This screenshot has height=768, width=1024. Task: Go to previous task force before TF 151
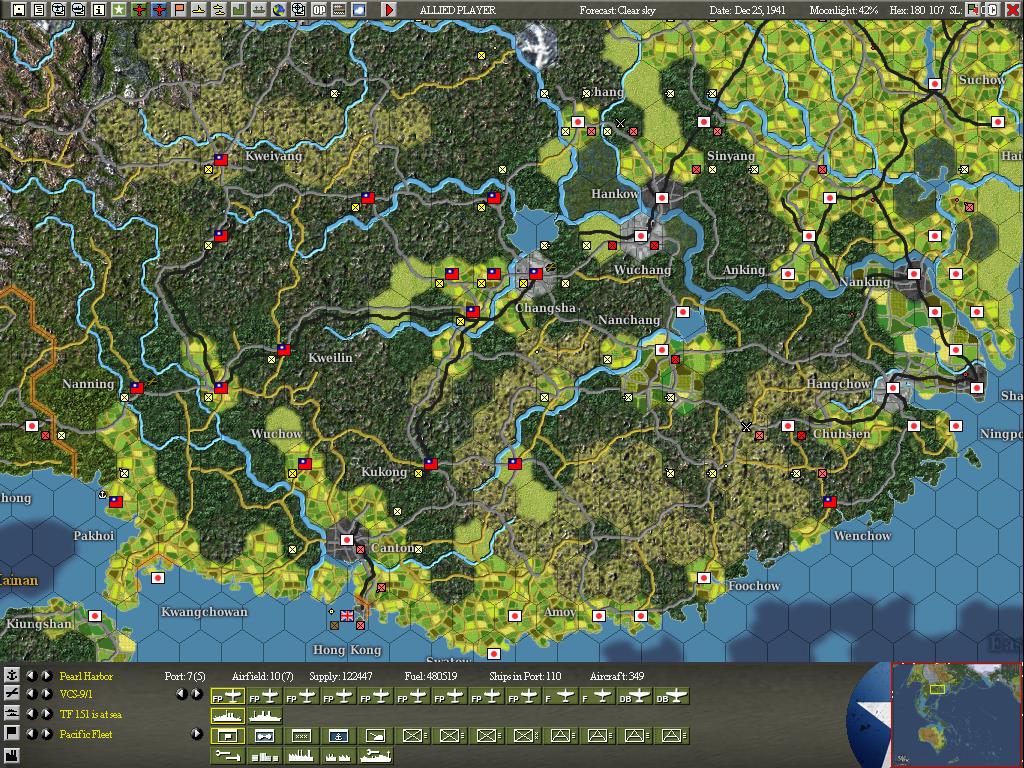pyautogui.click(x=31, y=714)
